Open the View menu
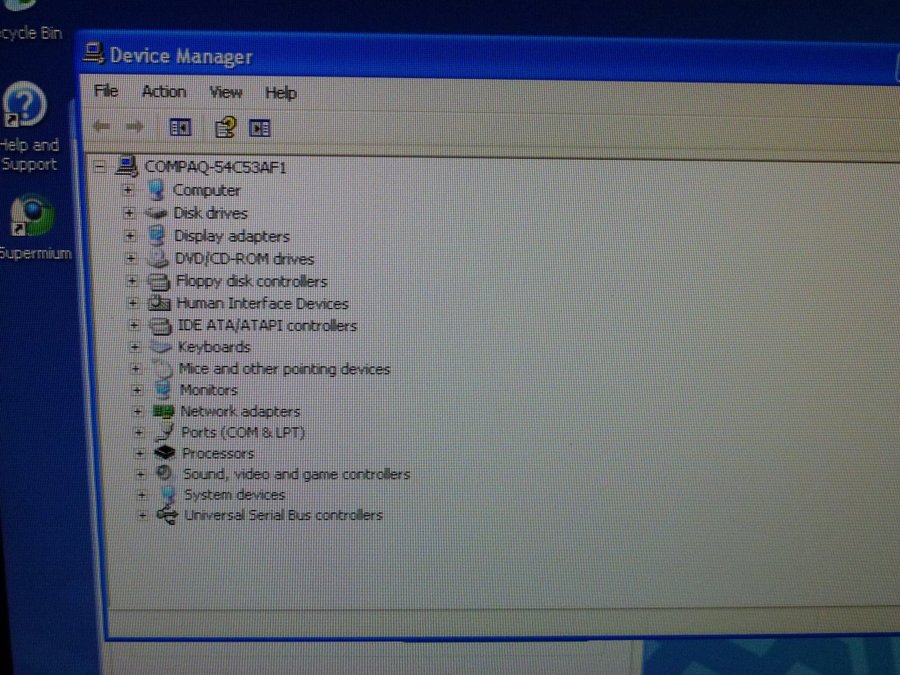Viewport: 900px width, 675px height. tap(226, 92)
